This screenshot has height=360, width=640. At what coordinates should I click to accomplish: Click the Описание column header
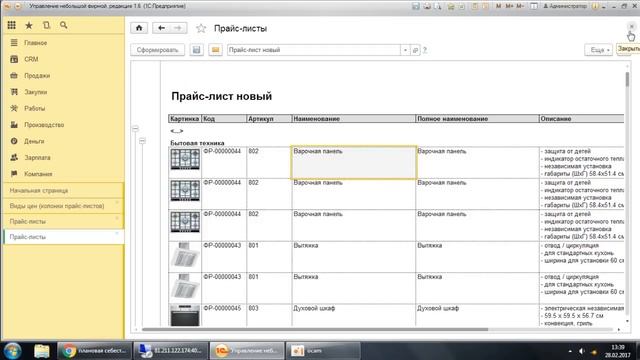coord(582,119)
